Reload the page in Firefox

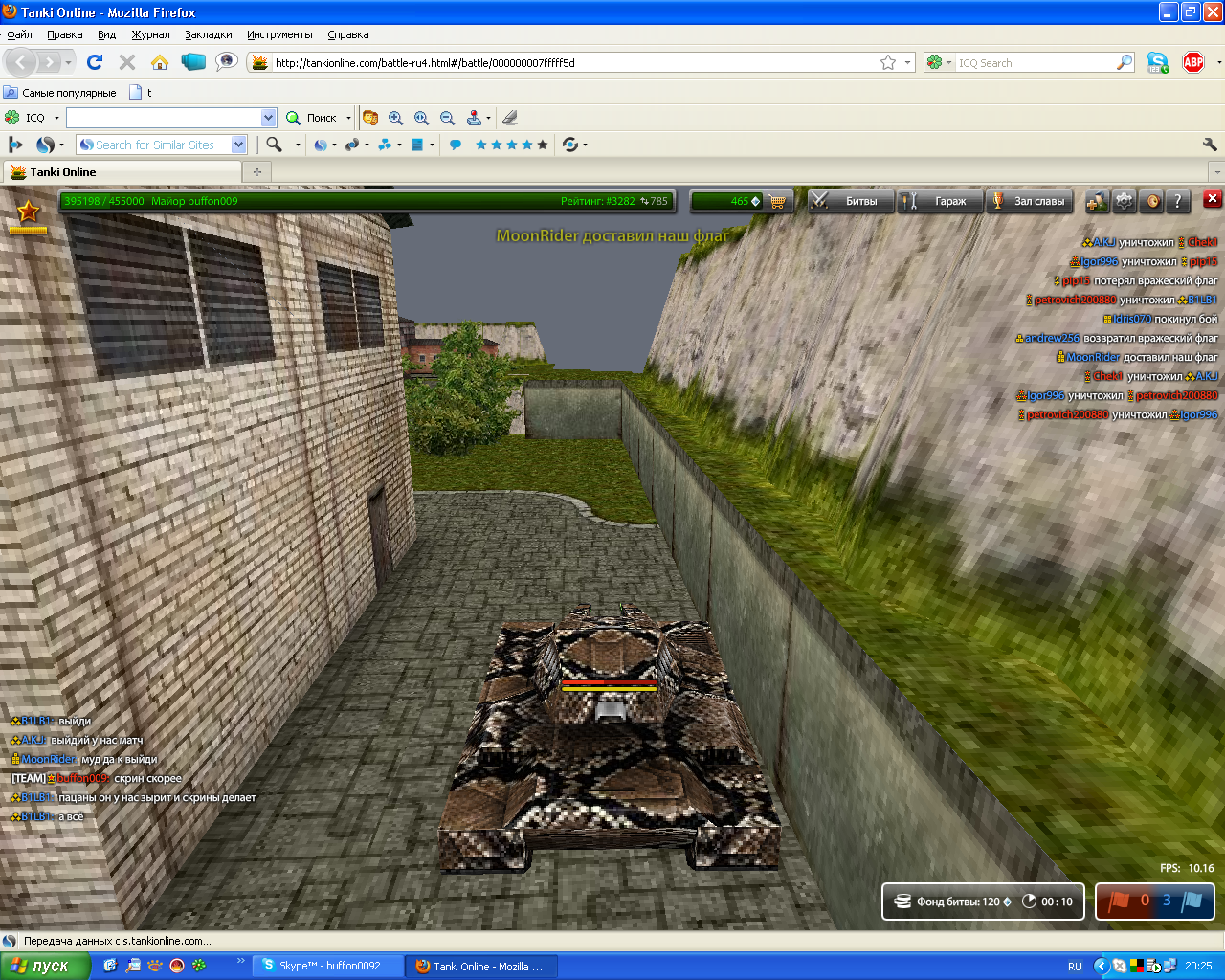click(x=95, y=62)
